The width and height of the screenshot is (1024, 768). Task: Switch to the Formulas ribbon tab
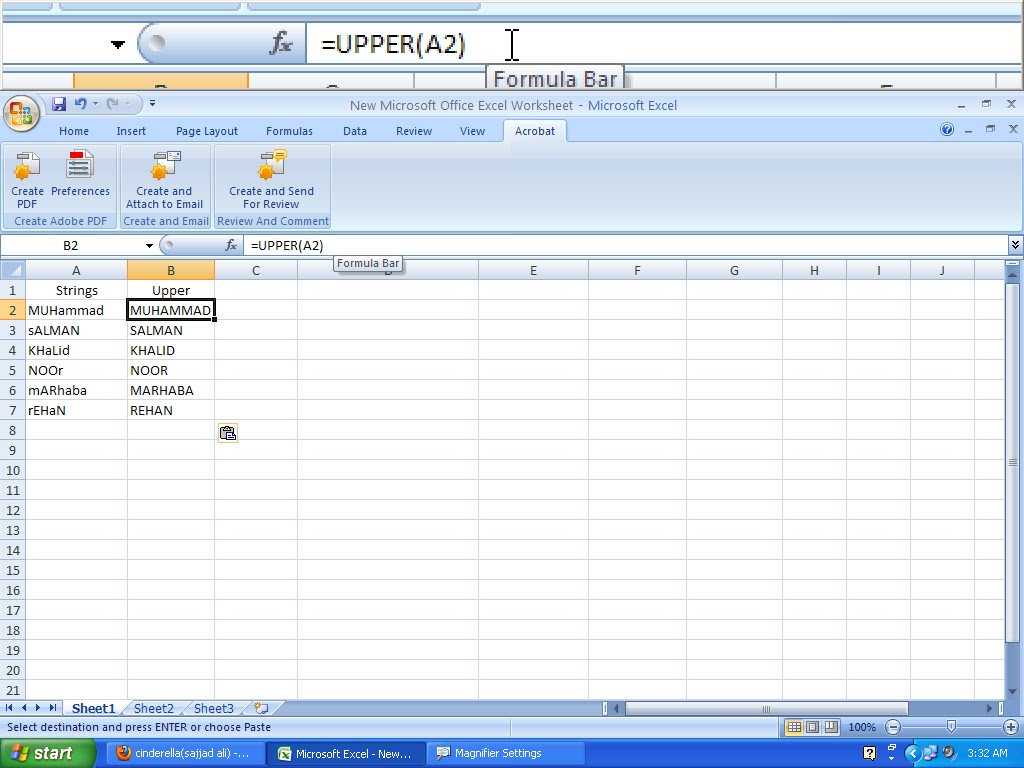[x=289, y=130]
